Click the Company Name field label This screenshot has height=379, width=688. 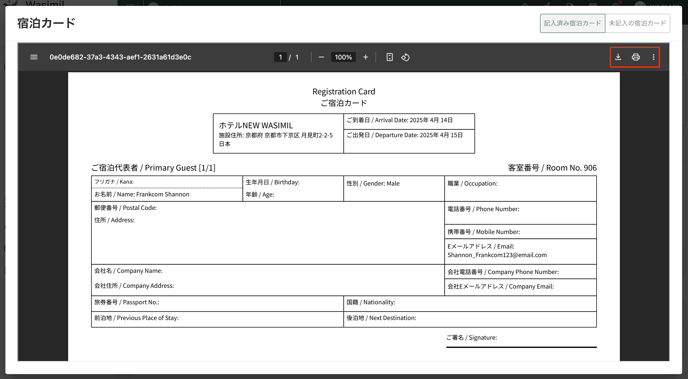click(128, 271)
